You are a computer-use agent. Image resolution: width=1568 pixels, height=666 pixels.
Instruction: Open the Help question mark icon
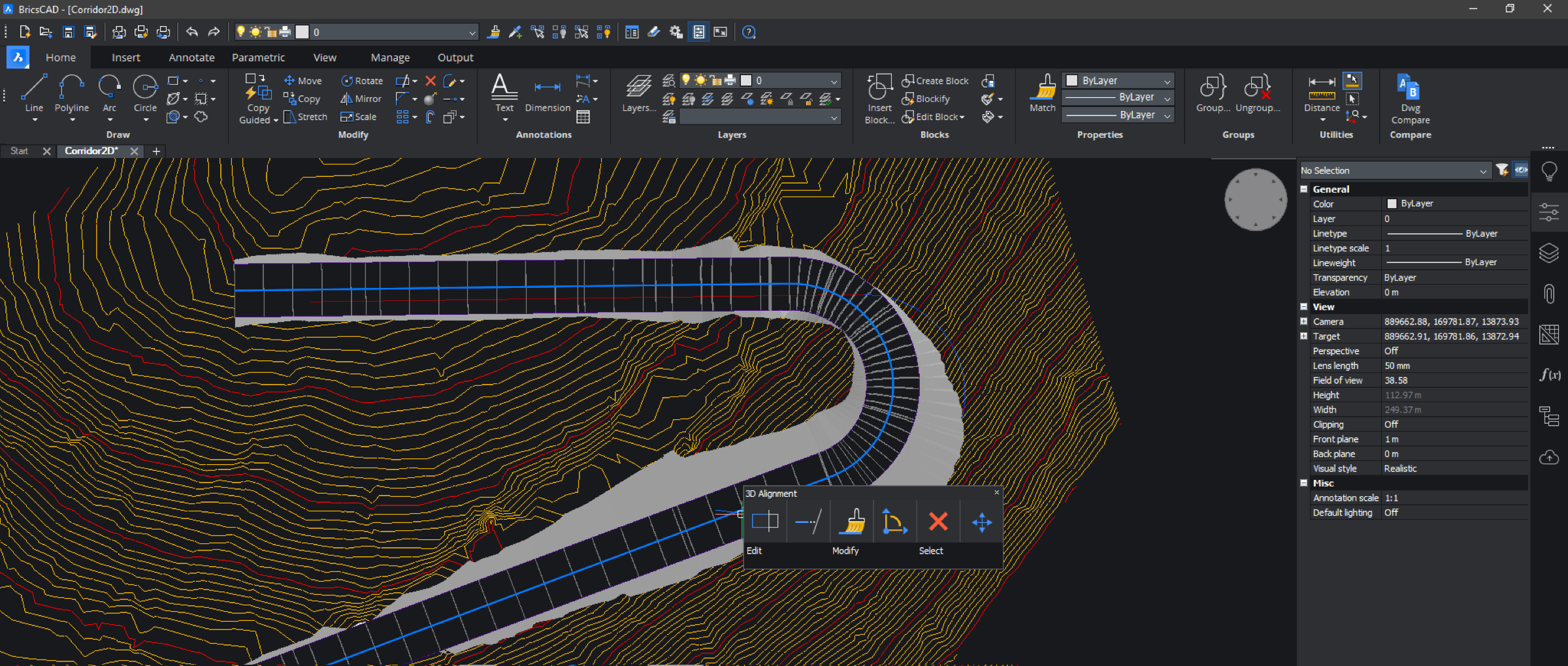pyautogui.click(x=749, y=32)
